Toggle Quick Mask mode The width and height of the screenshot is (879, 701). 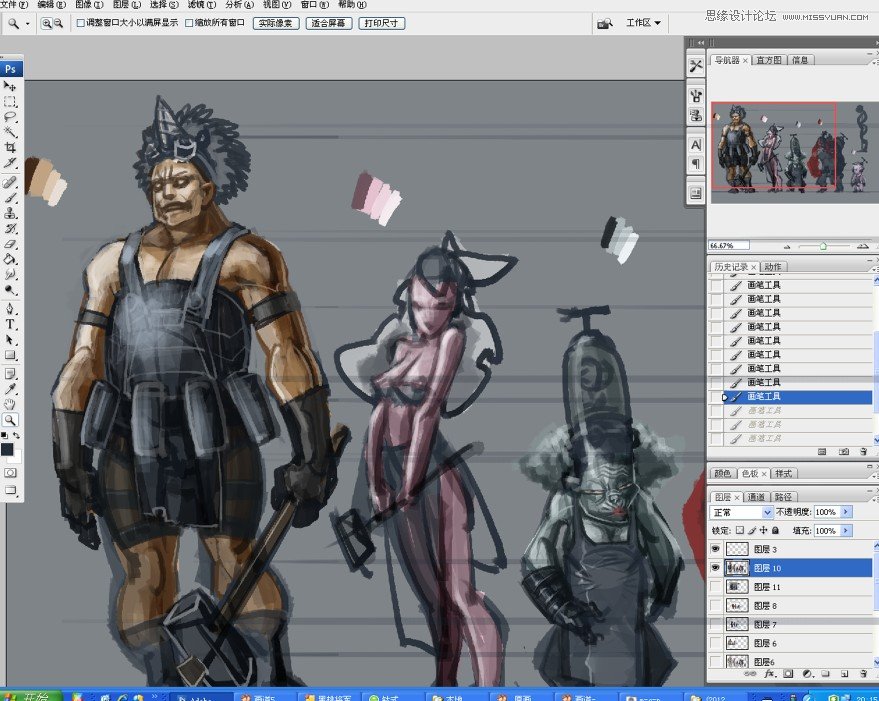point(10,473)
